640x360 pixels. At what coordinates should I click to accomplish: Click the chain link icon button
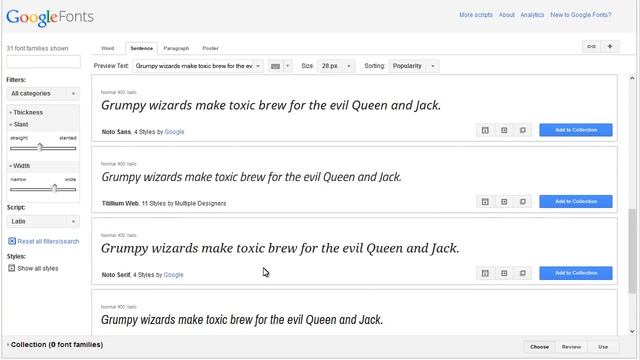[591, 47]
